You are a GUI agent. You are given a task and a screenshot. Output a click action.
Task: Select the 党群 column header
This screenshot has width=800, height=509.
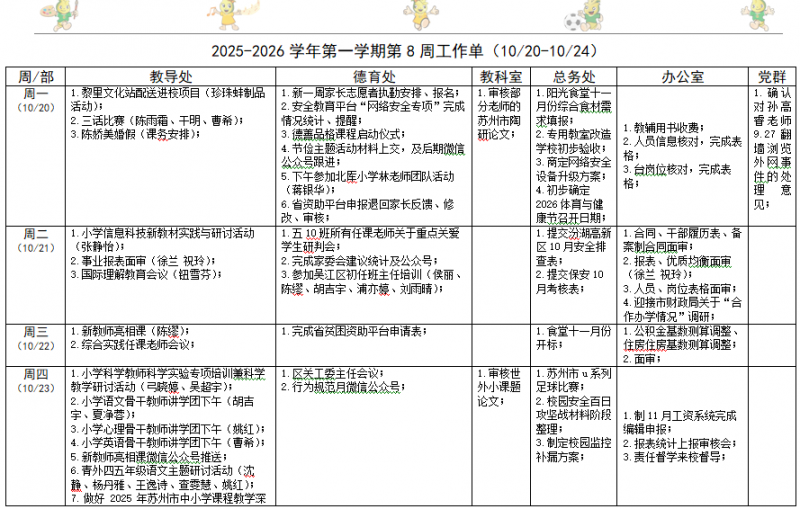(770, 76)
